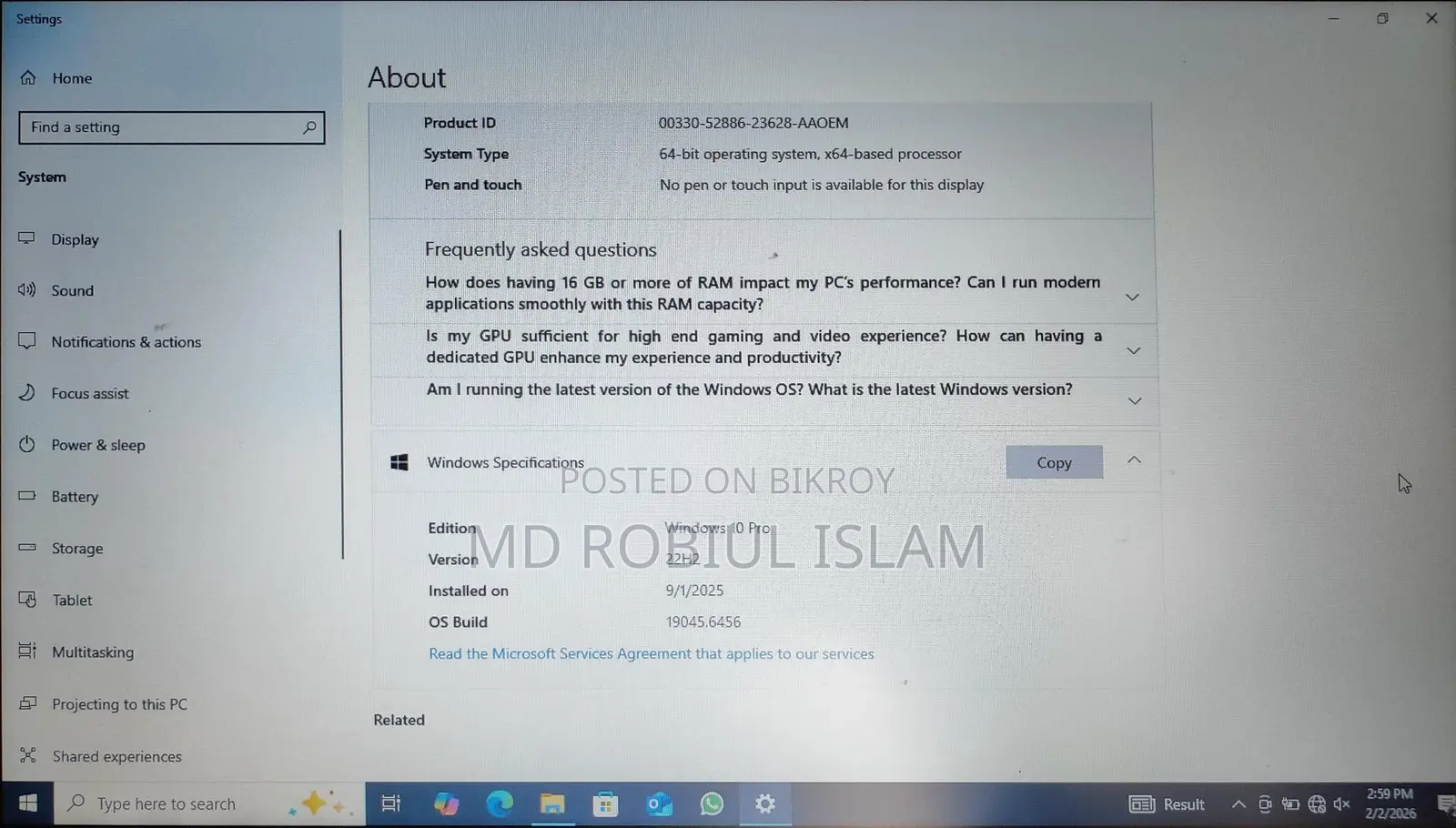Open the Storage settings page
The width and height of the screenshot is (1456, 828).
point(76,549)
